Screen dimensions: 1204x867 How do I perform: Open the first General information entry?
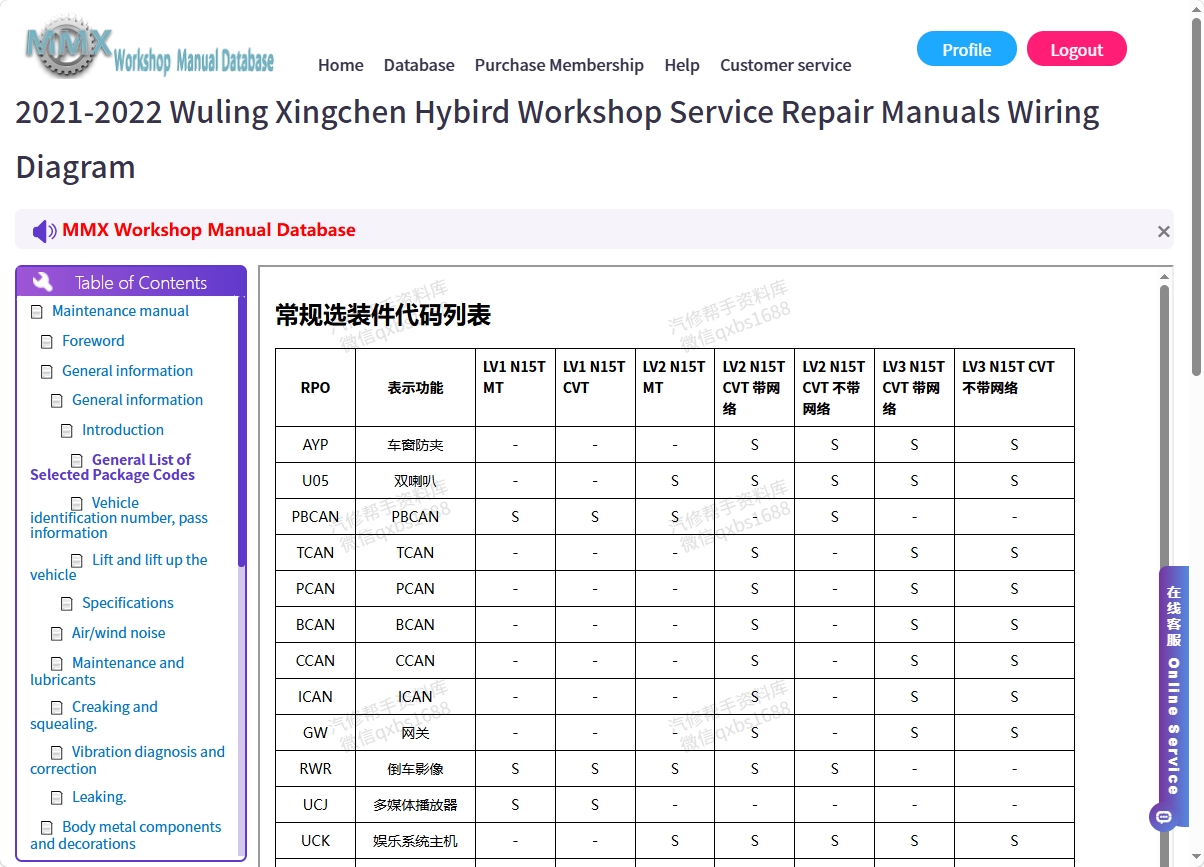127,371
